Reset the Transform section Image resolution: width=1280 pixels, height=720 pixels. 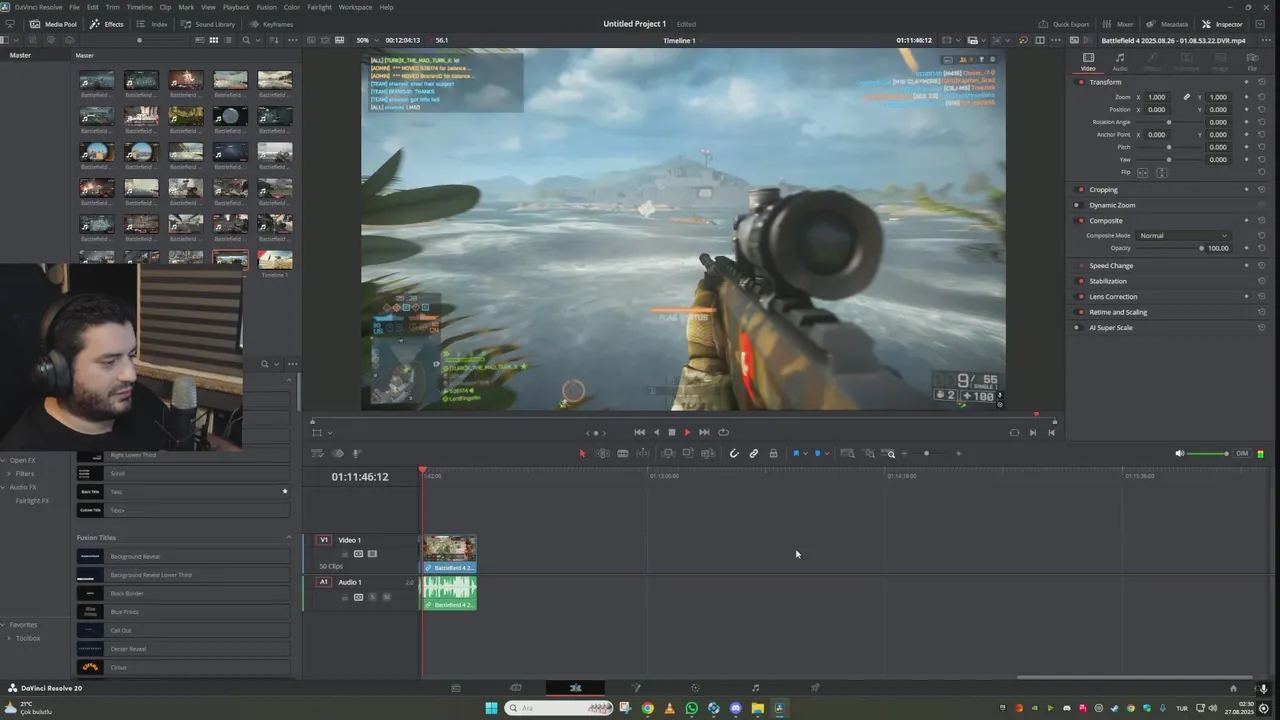click(1262, 82)
